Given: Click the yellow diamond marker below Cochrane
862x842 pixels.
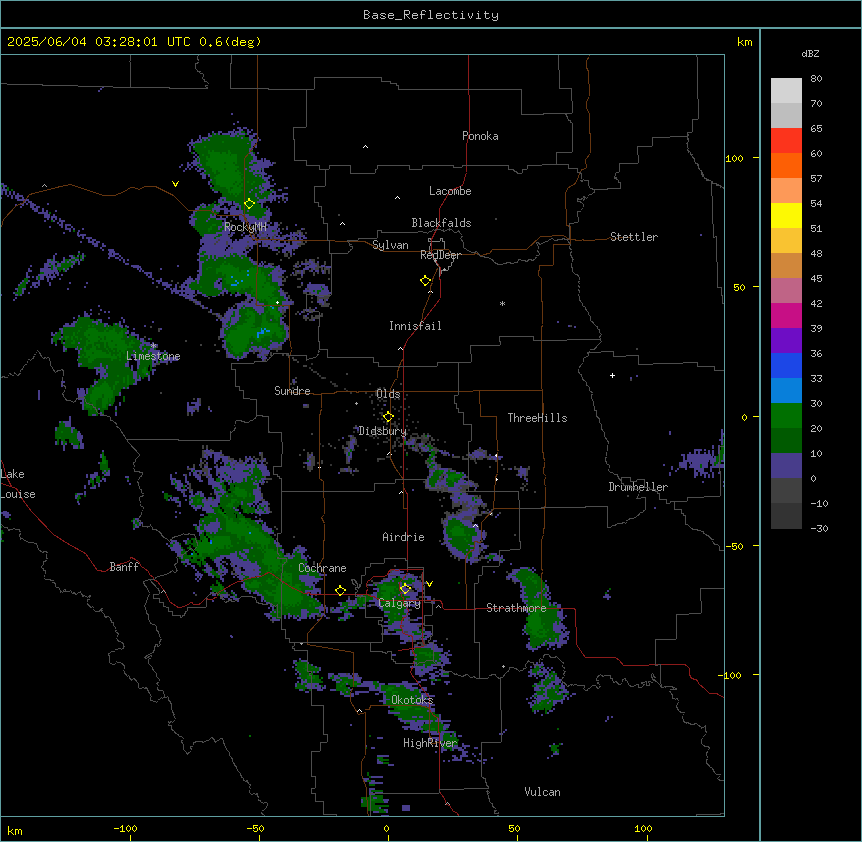Looking at the screenshot, I should click(x=340, y=591).
